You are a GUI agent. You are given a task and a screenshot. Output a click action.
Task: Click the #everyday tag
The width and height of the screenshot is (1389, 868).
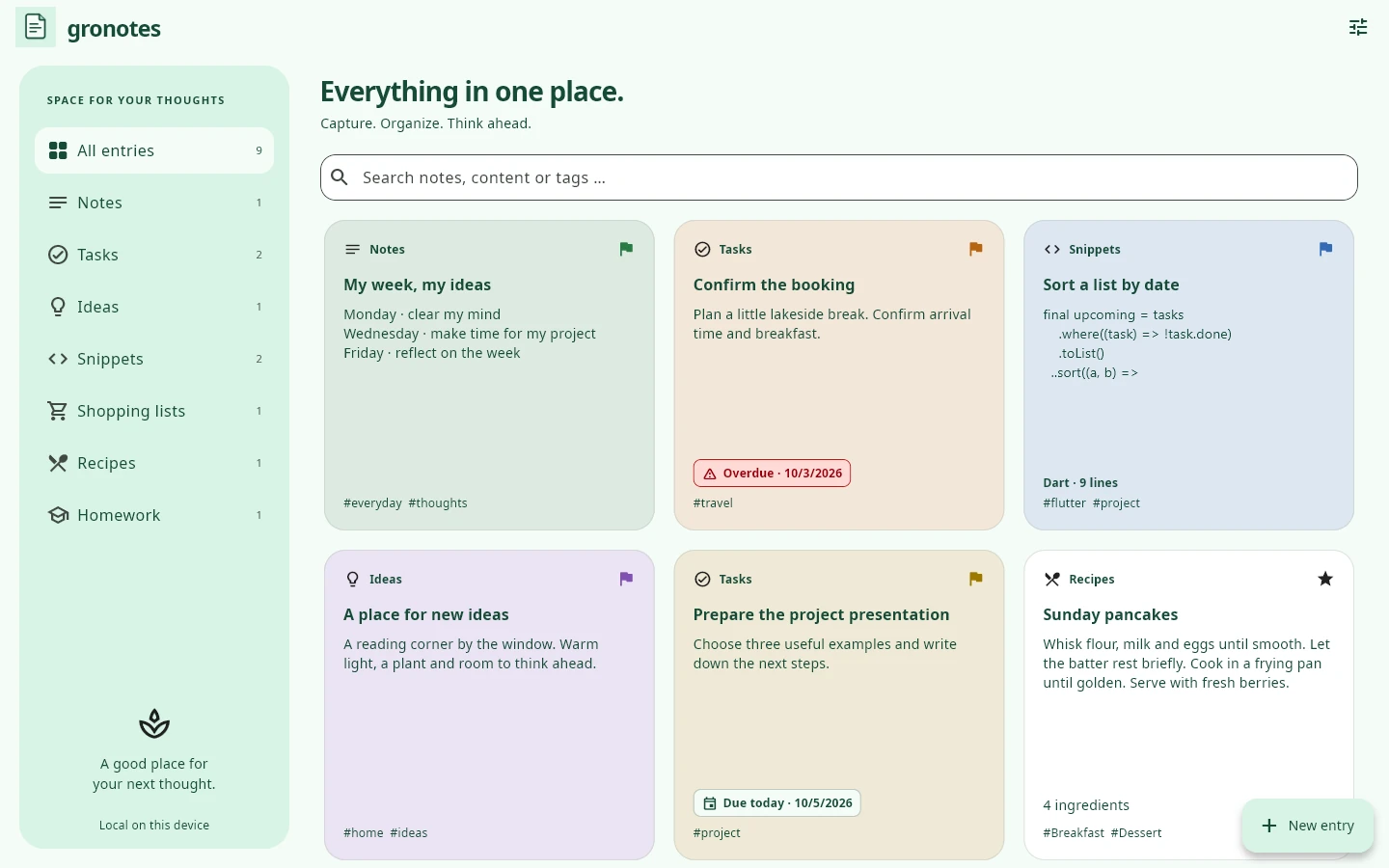373,503
